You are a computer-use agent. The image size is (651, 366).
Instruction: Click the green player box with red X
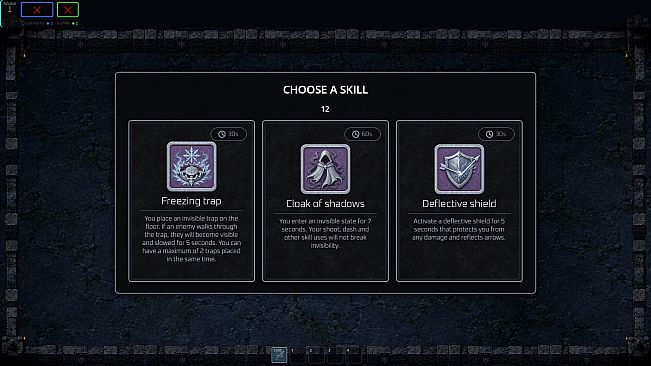click(x=68, y=10)
